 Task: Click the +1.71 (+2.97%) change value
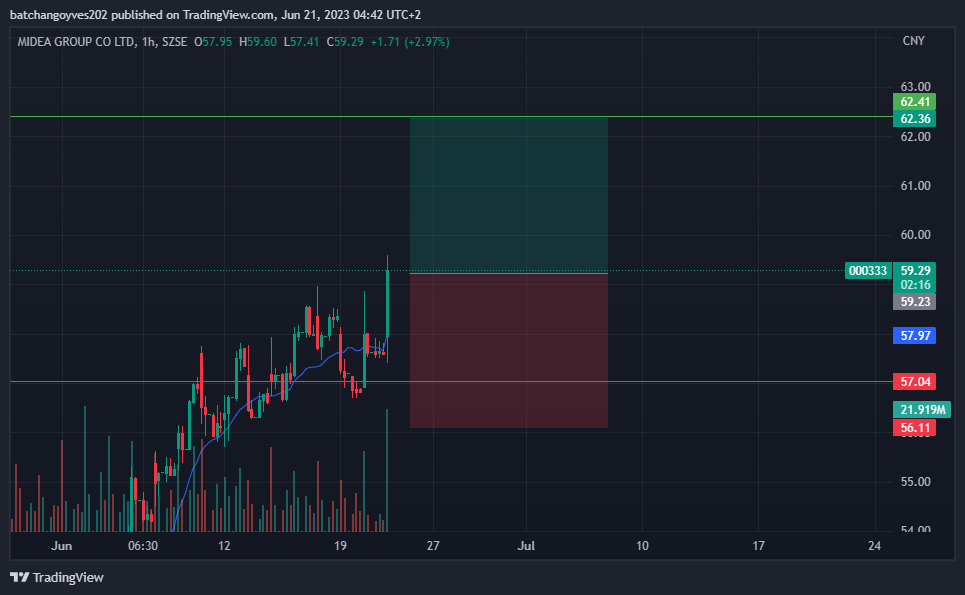[410, 42]
